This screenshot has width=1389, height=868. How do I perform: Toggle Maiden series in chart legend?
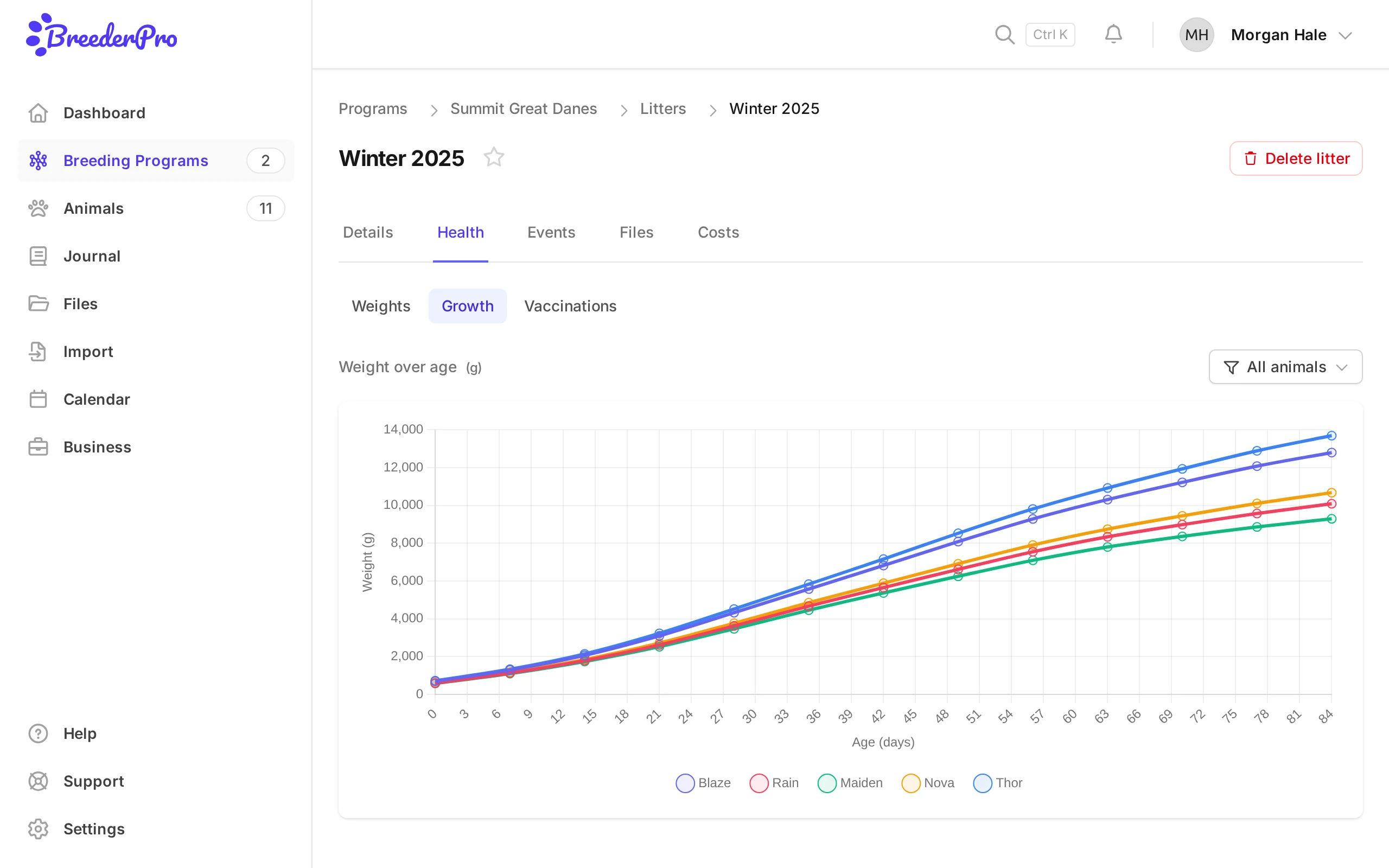tap(850, 783)
